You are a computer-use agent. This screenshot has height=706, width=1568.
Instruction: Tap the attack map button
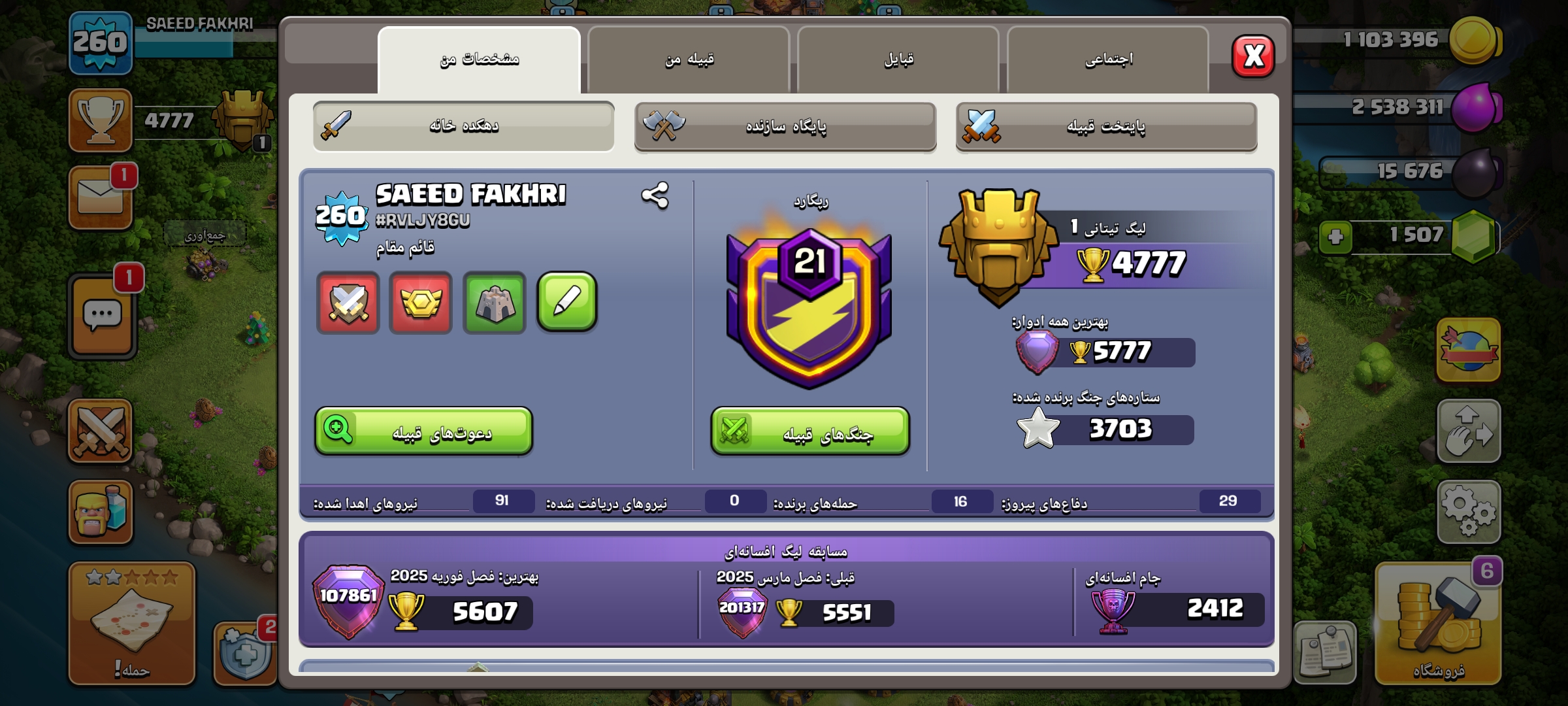[x=132, y=624]
